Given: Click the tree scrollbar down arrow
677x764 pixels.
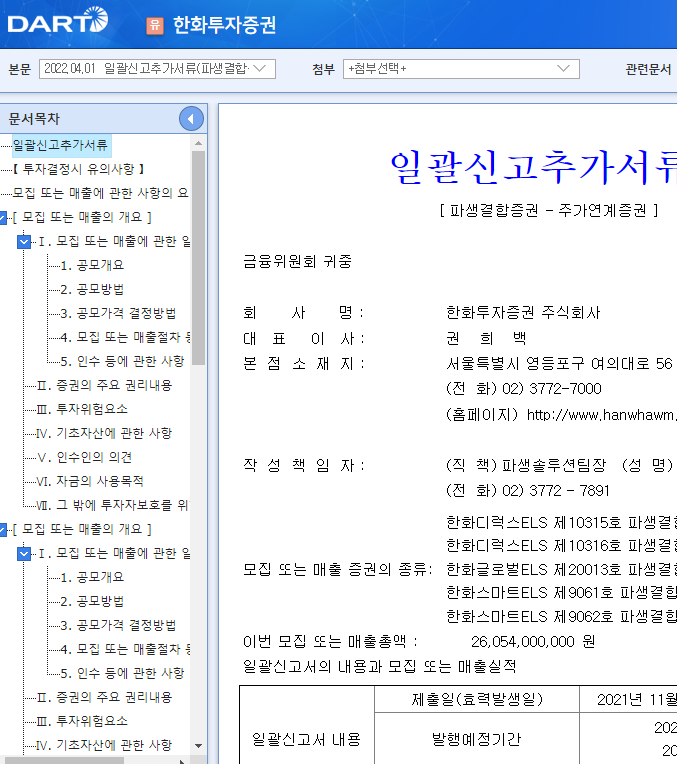Looking at the screenshot, I should coord(198,745).
